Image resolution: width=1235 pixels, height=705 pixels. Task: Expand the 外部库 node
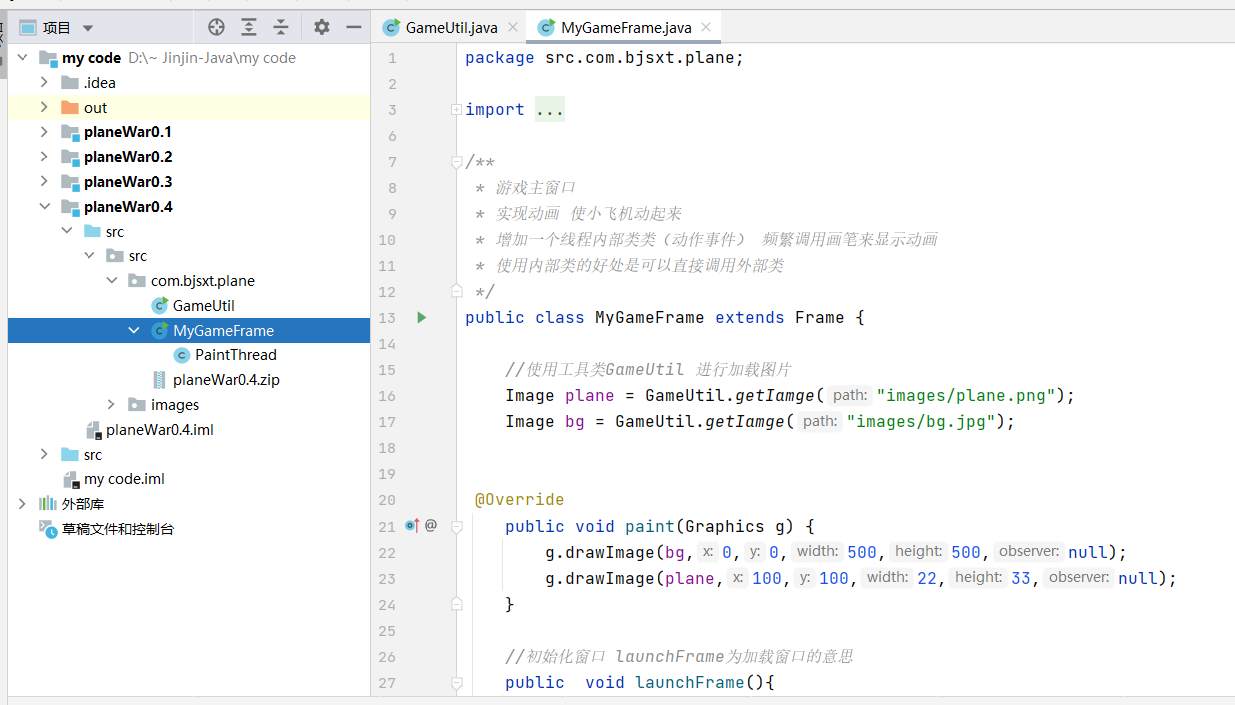point(22,504)
